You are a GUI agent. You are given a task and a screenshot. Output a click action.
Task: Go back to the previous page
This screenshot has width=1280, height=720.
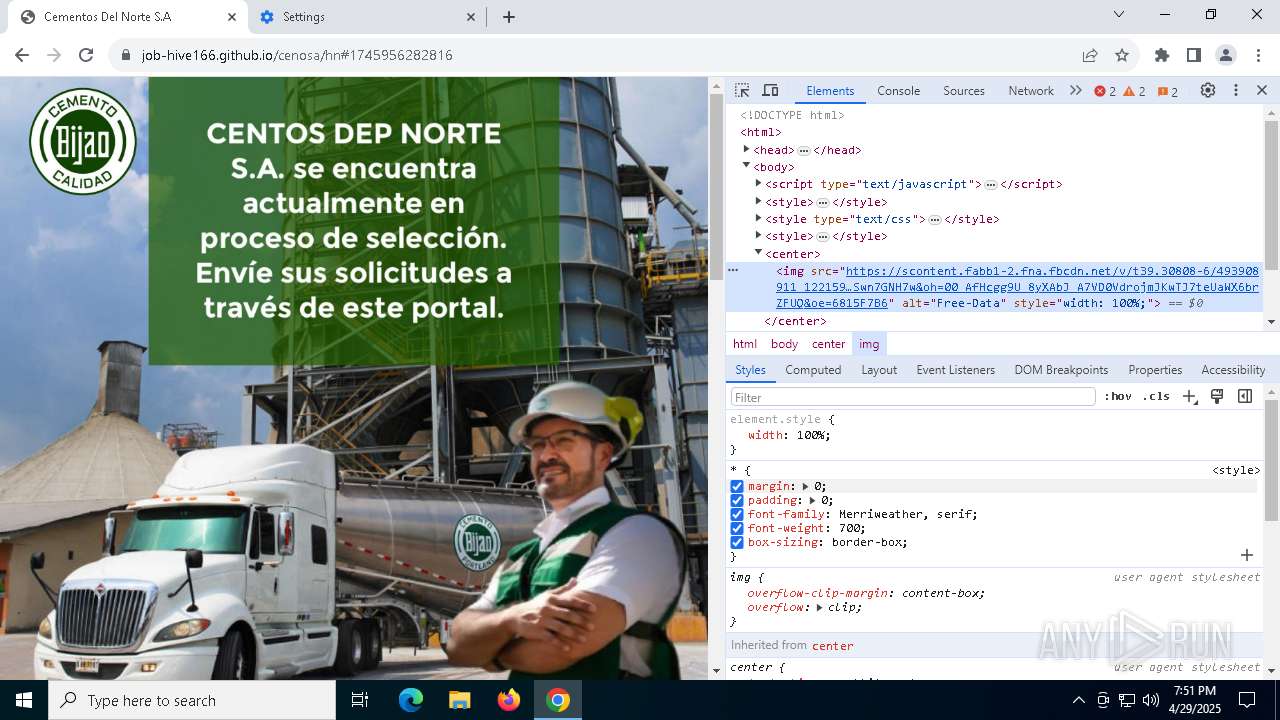click(x=22, y=55)
